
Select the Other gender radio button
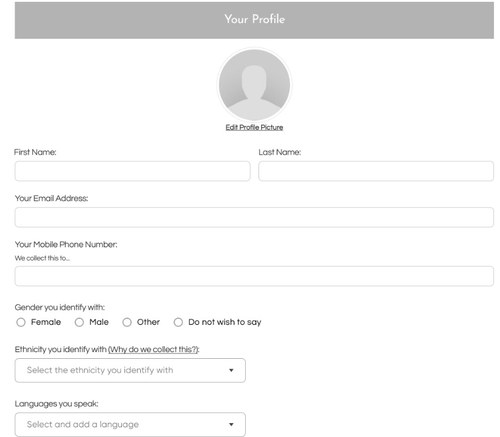pyautogui.click(x=127, y=322)
